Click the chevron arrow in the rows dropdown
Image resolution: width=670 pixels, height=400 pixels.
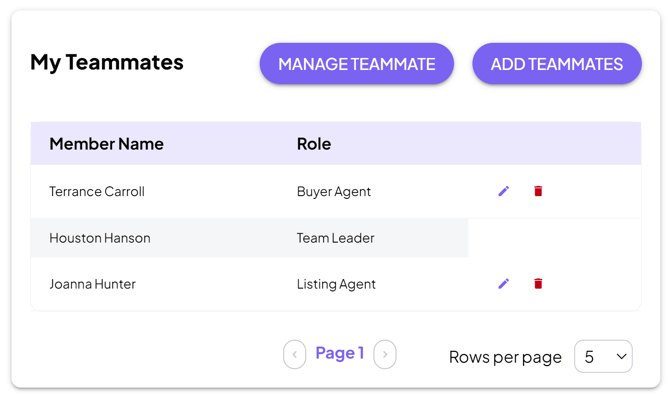(621, 356)
